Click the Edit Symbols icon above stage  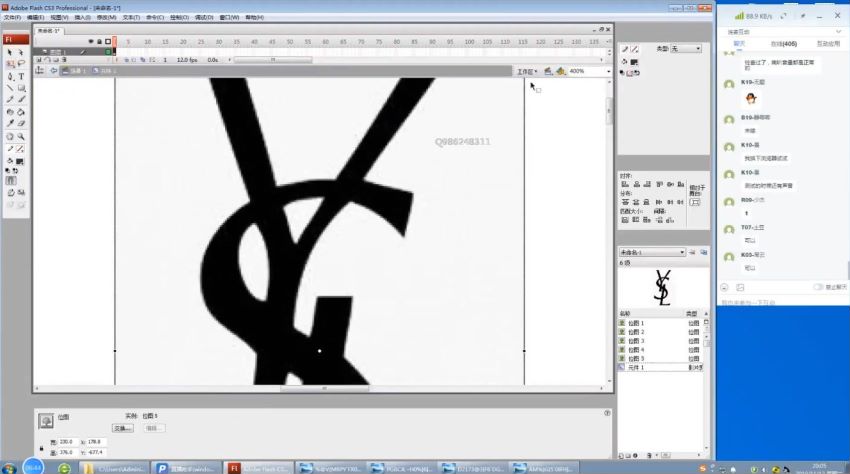pyautogui.click(x=561, y=71)
